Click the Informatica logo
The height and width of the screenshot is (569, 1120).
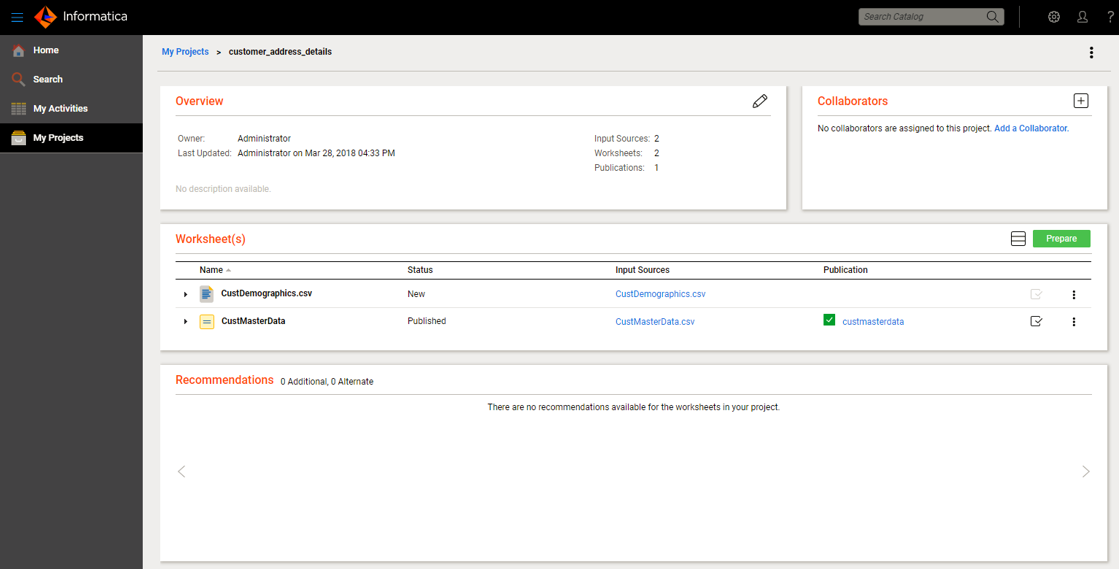tap(81, 16)
